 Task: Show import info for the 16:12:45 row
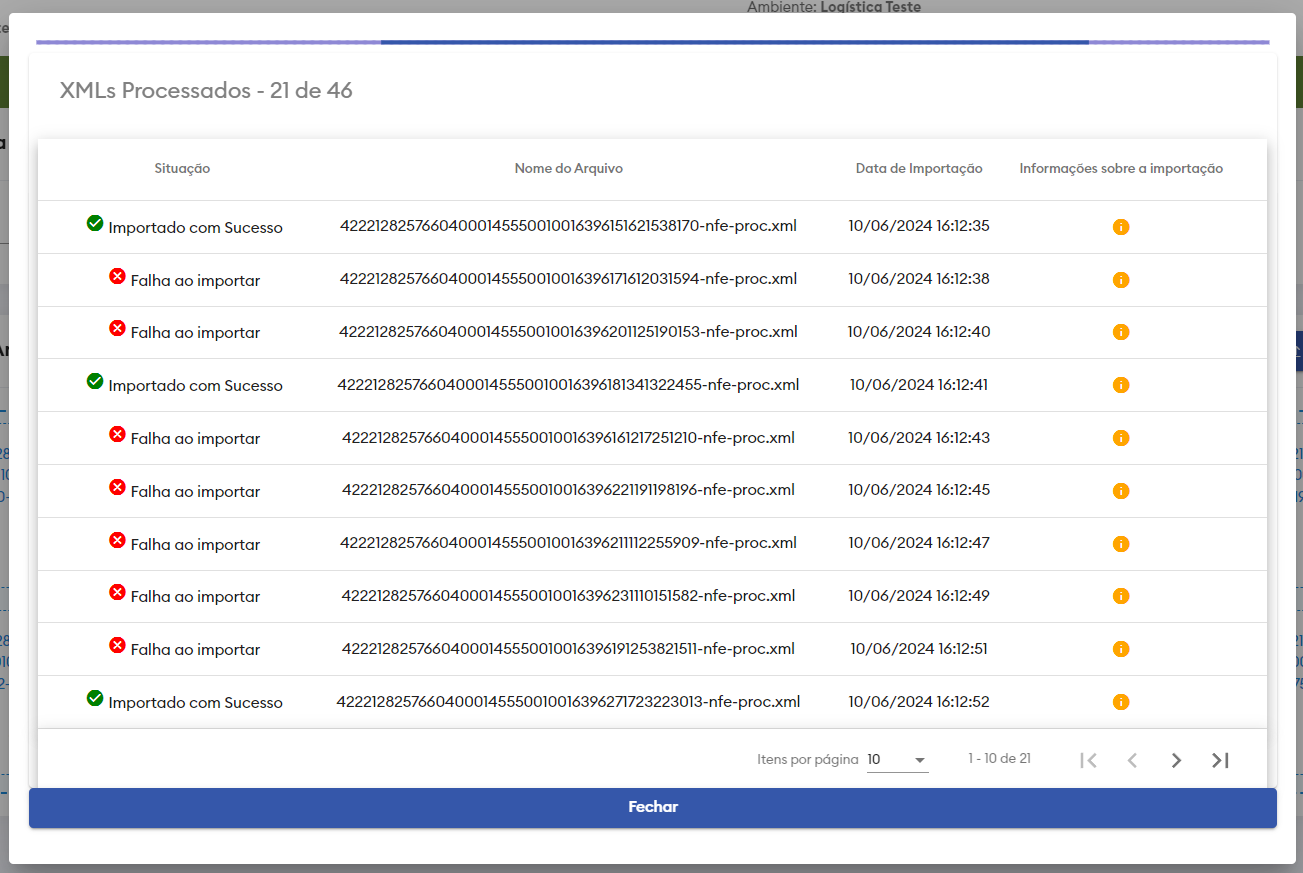tap(1121, 491)
